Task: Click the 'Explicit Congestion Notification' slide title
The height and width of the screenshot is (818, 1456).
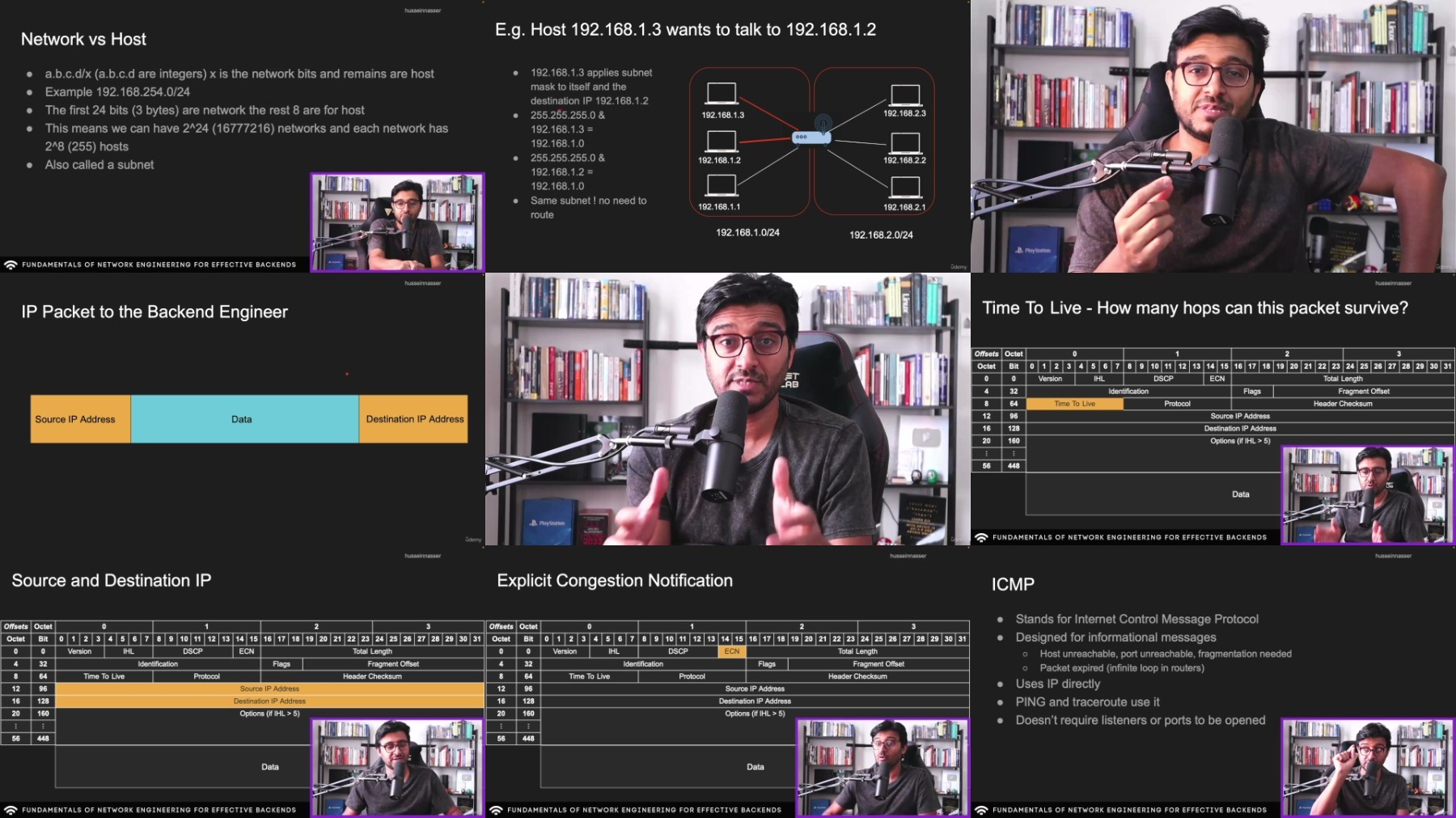Action: [615, 581]
